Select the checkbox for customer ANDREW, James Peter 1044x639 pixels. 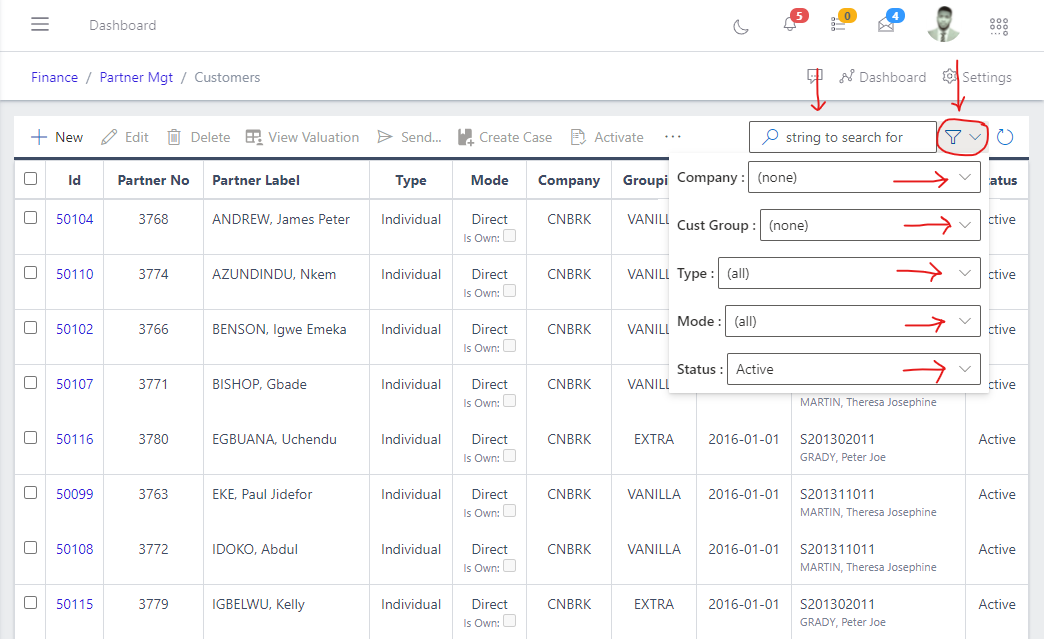pos(30,218)
